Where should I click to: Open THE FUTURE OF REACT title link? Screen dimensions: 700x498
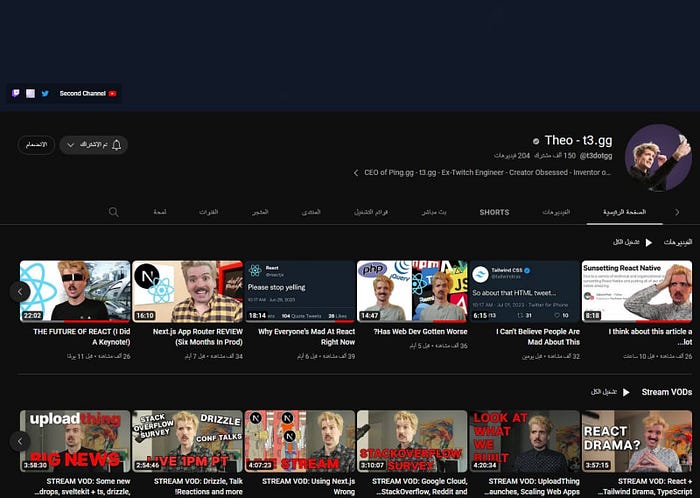82,337
